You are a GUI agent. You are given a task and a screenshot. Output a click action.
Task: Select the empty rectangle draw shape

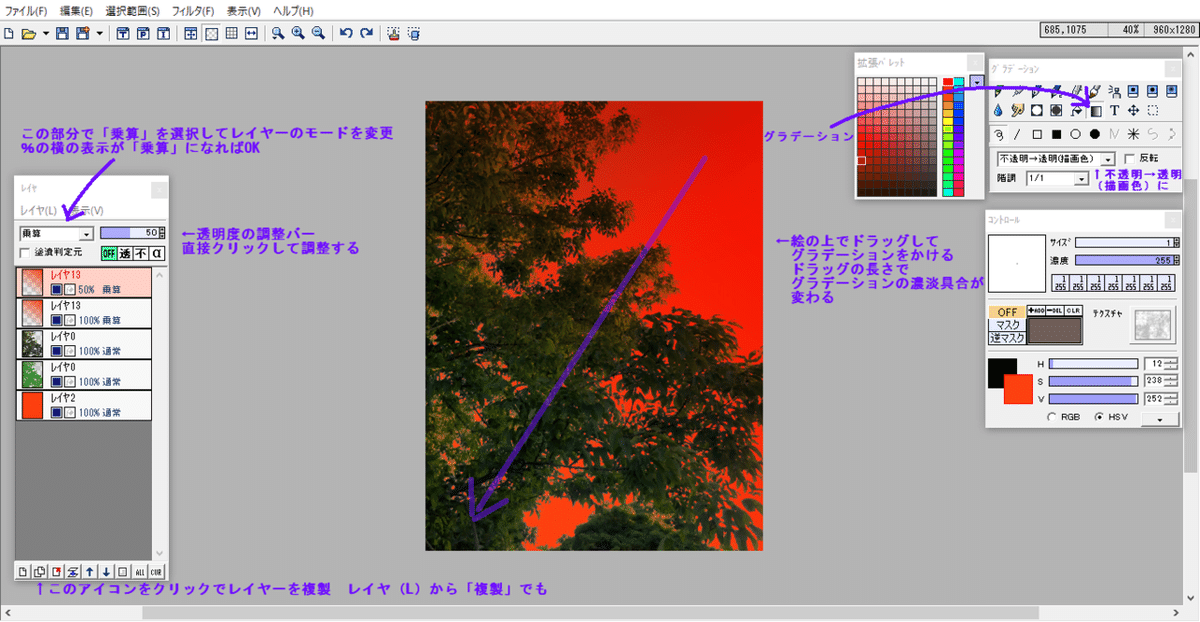(x=1037, y=133)
